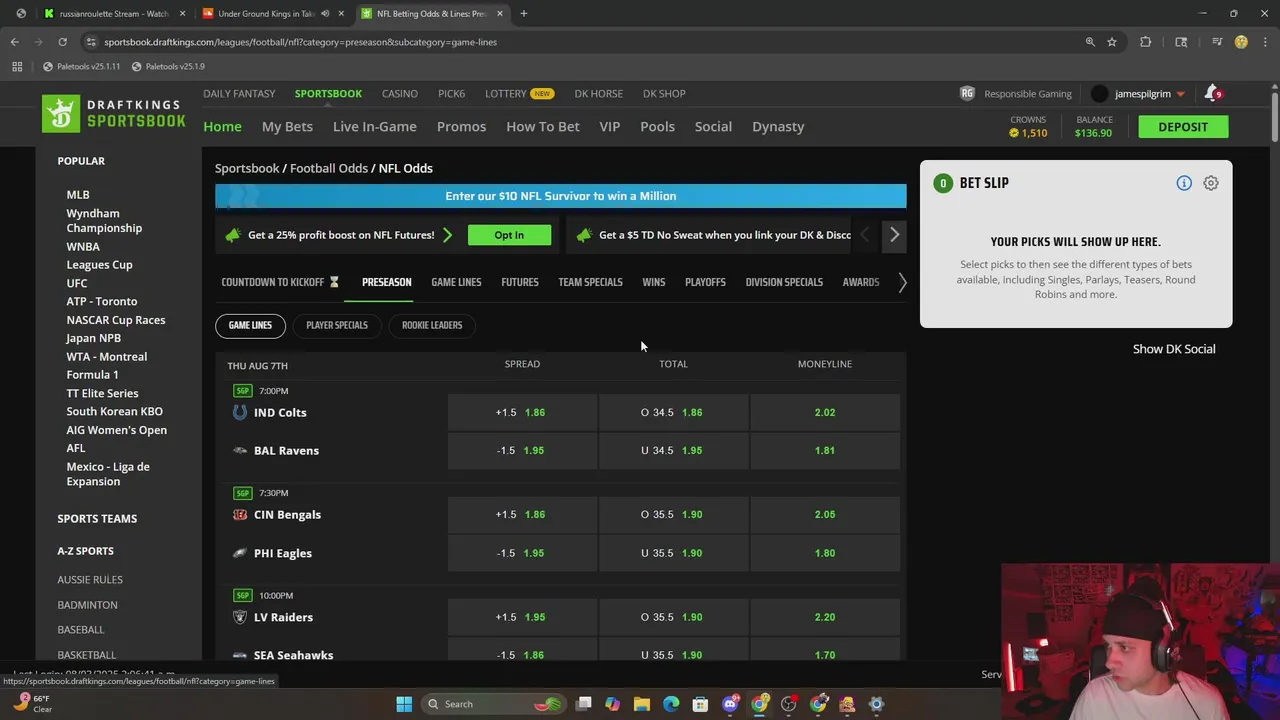
Task: Click Football Odds breadcrumb
Action: [329, 168]
